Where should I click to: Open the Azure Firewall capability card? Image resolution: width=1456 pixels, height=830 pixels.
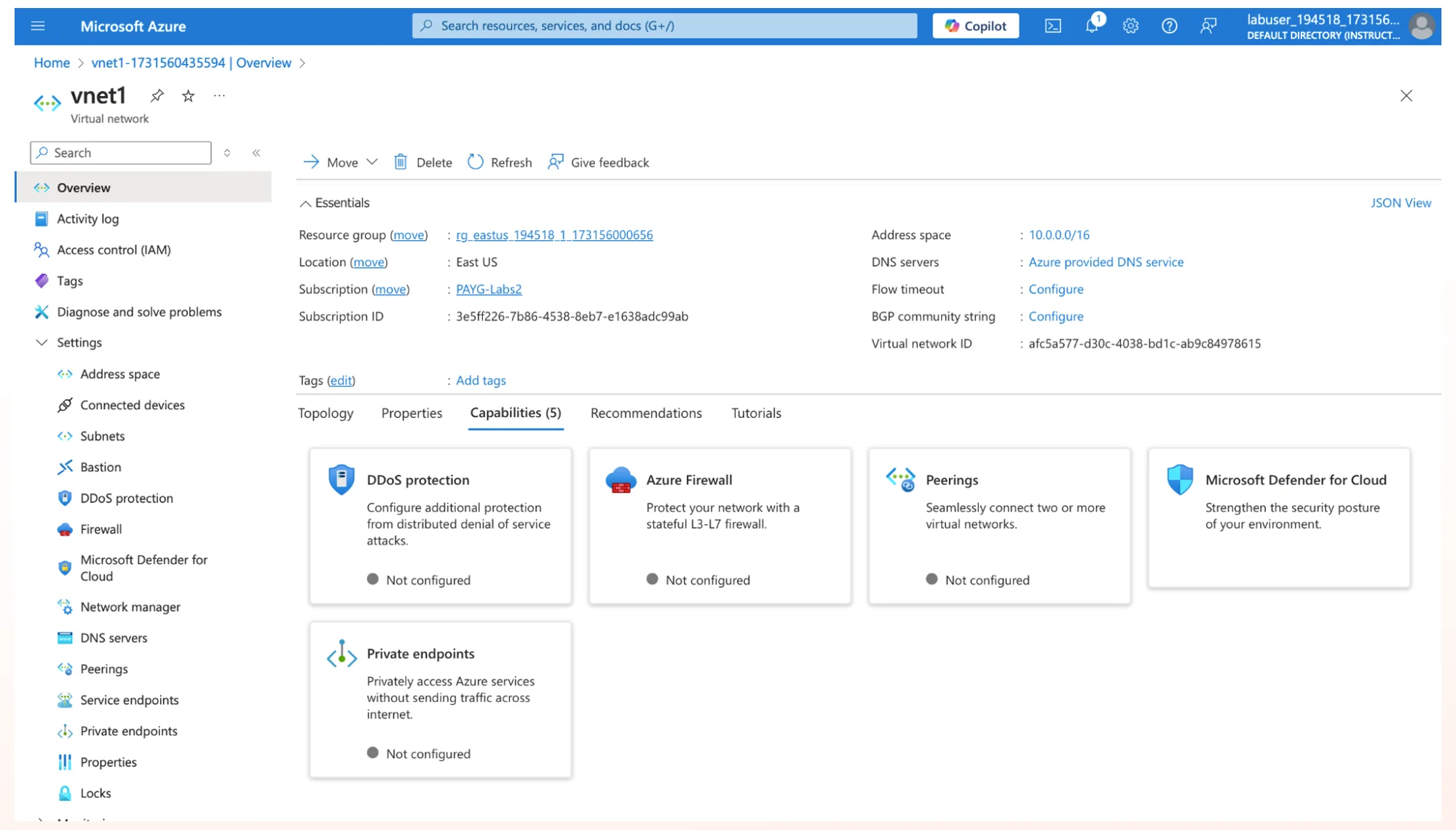[720, 526]
